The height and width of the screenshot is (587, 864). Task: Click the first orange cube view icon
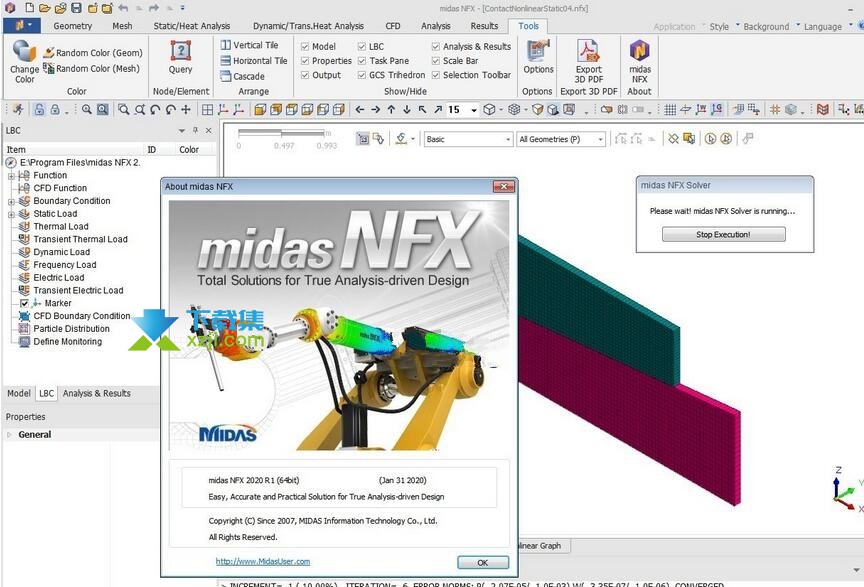click(260, 110)
